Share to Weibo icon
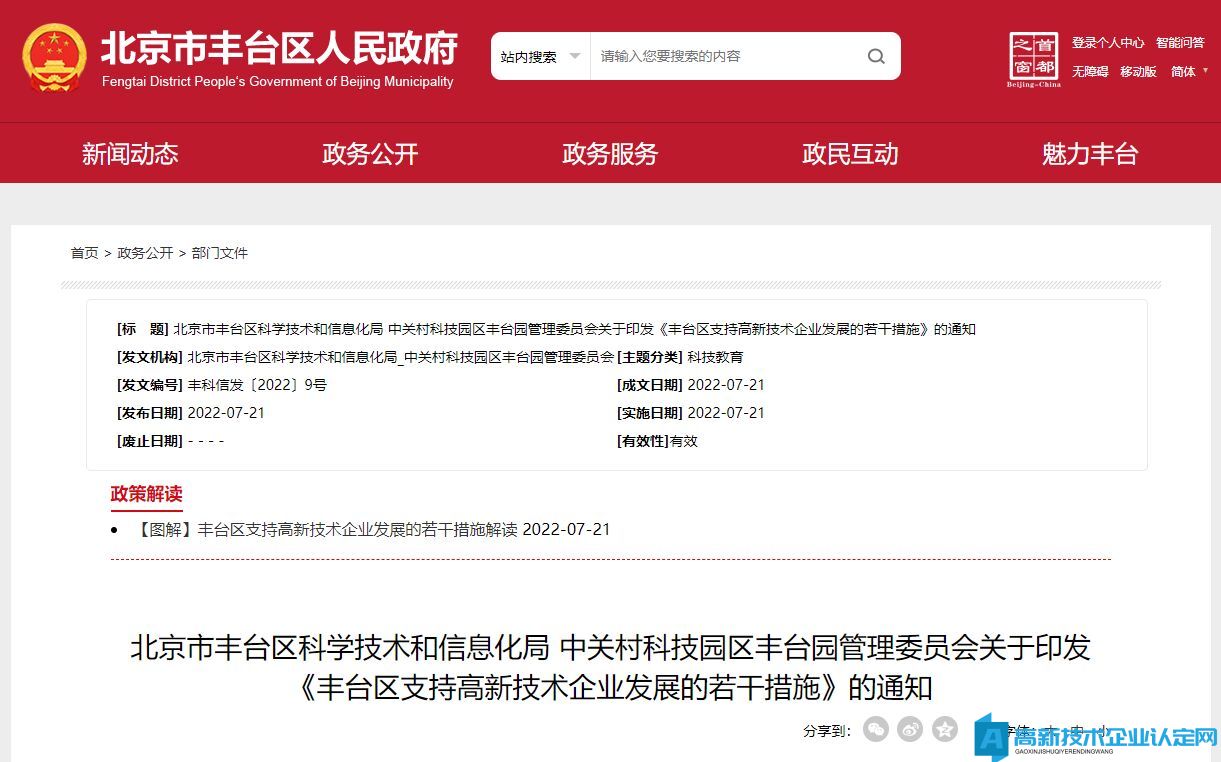 [910, 729]
